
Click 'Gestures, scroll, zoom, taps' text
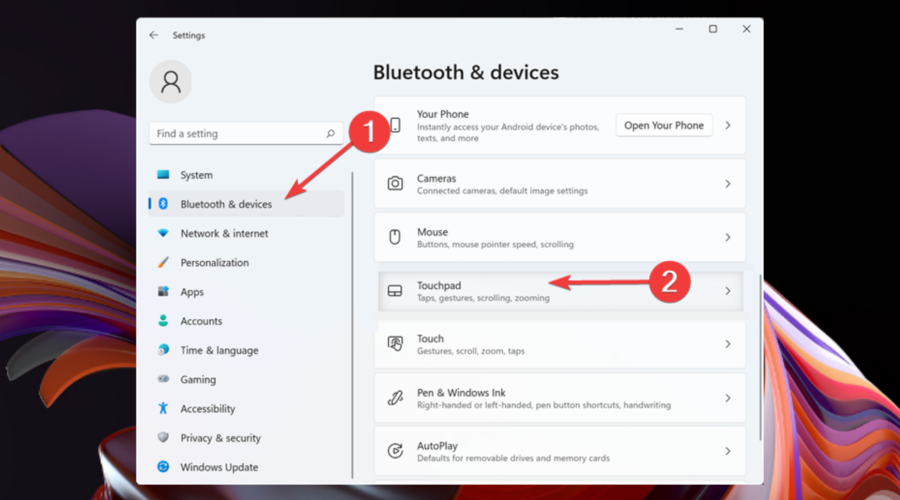click(471, 351)
